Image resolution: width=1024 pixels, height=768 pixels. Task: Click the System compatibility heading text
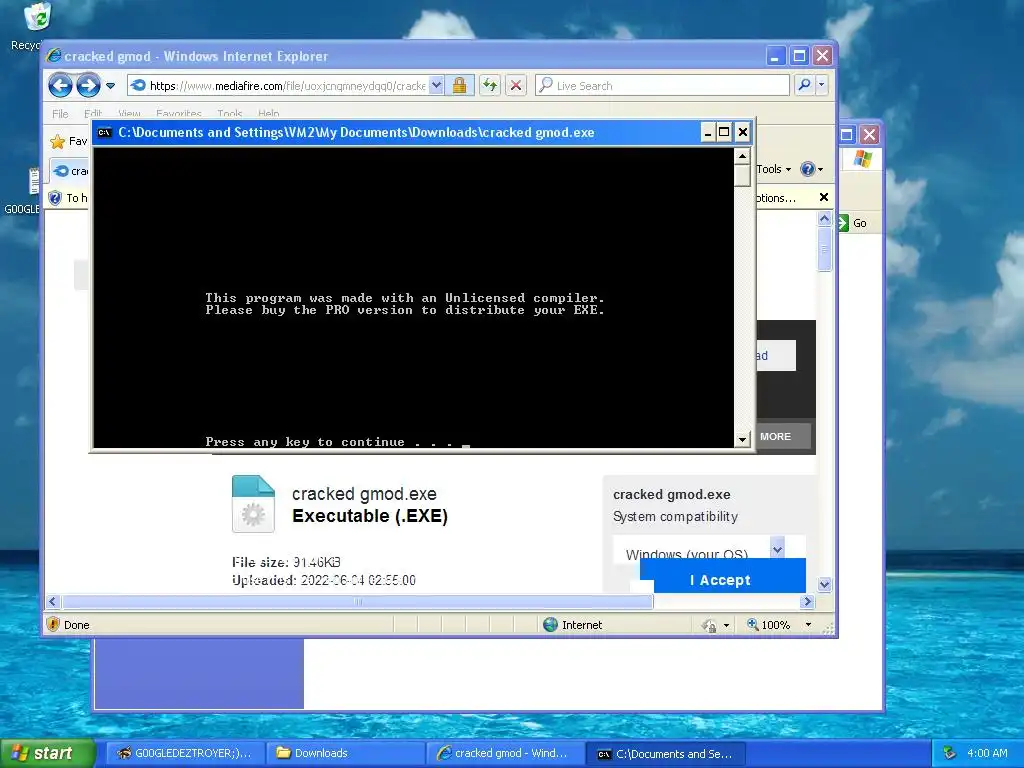[x=675, y=517]
